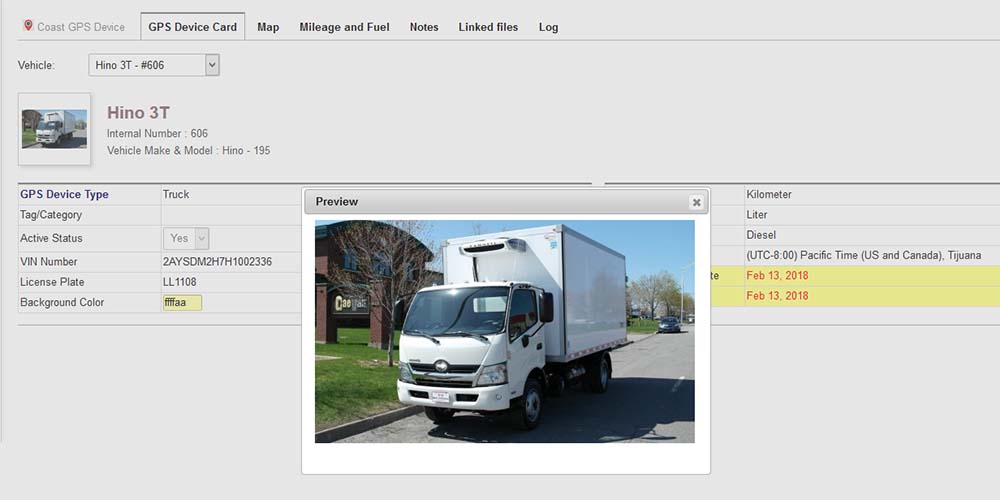1000x500 pixels.
Task: Switch to the GPS Device Card tab
Action: tap(192, 27)
